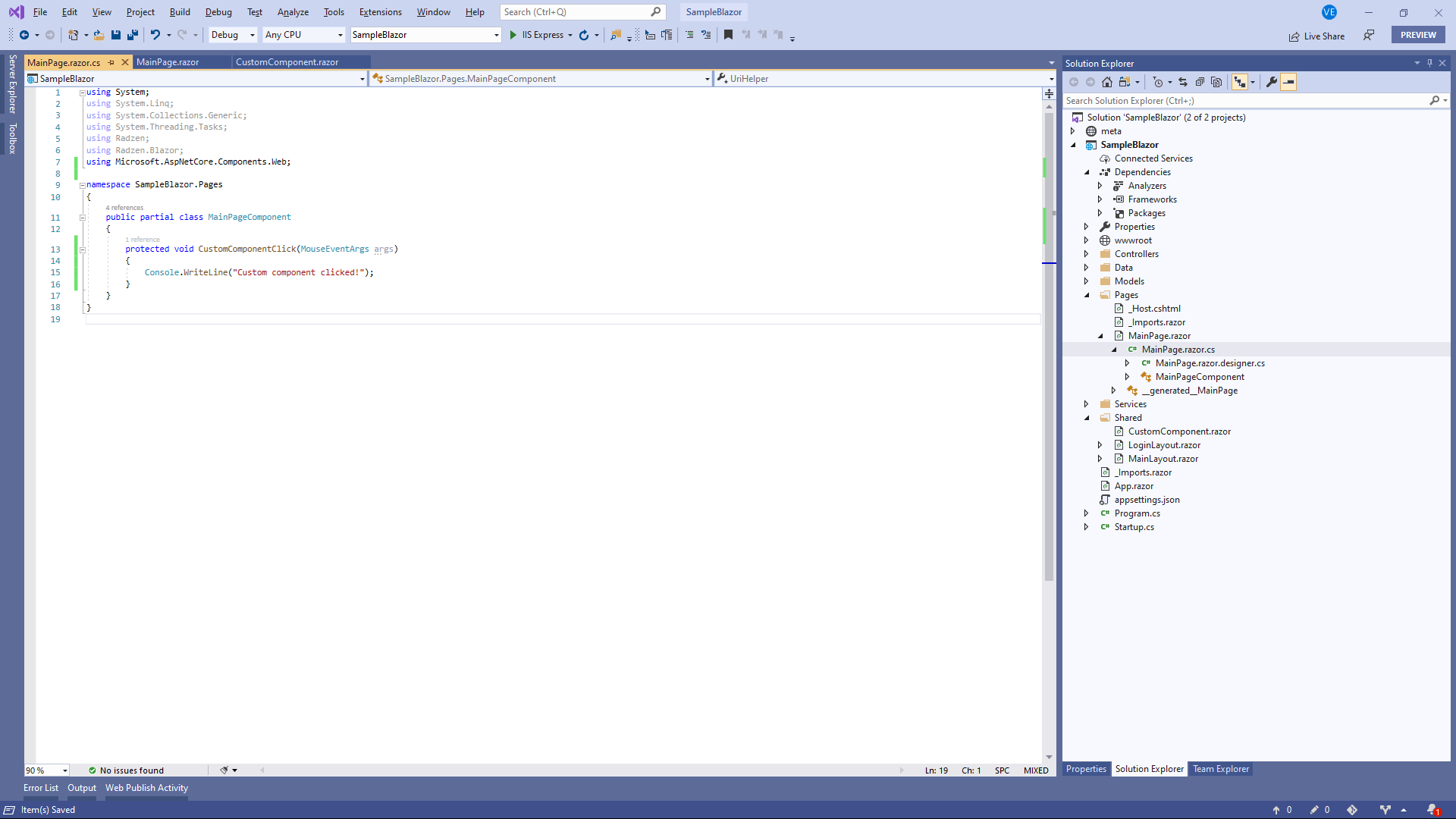Click the Find in Files toolbar icon
This screenshot has height=819, width=1456.
(x=616, y=35)
